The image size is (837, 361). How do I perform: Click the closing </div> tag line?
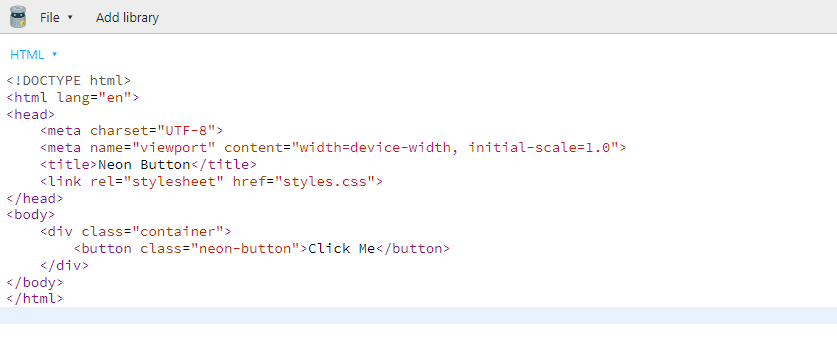click(65, 265)
